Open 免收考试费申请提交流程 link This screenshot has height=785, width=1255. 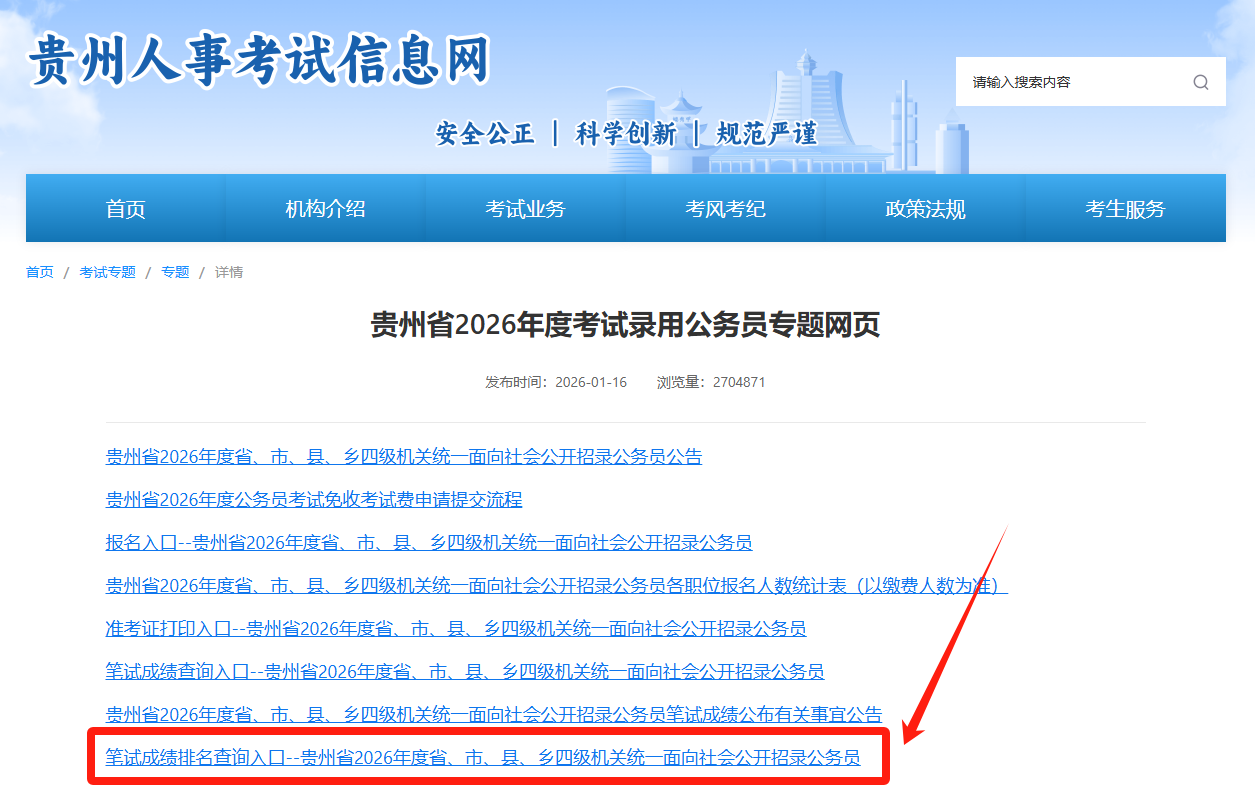point(314,500)
